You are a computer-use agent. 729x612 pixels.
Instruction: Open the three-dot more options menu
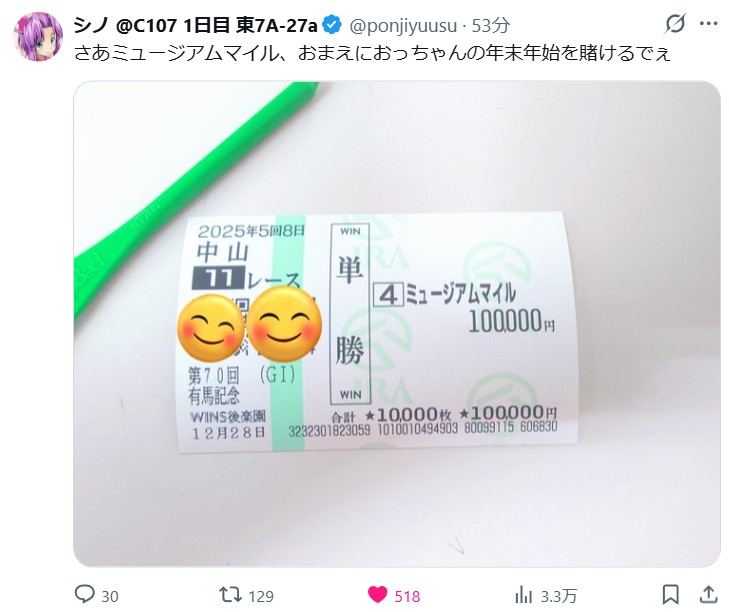[x=708, y=24]
